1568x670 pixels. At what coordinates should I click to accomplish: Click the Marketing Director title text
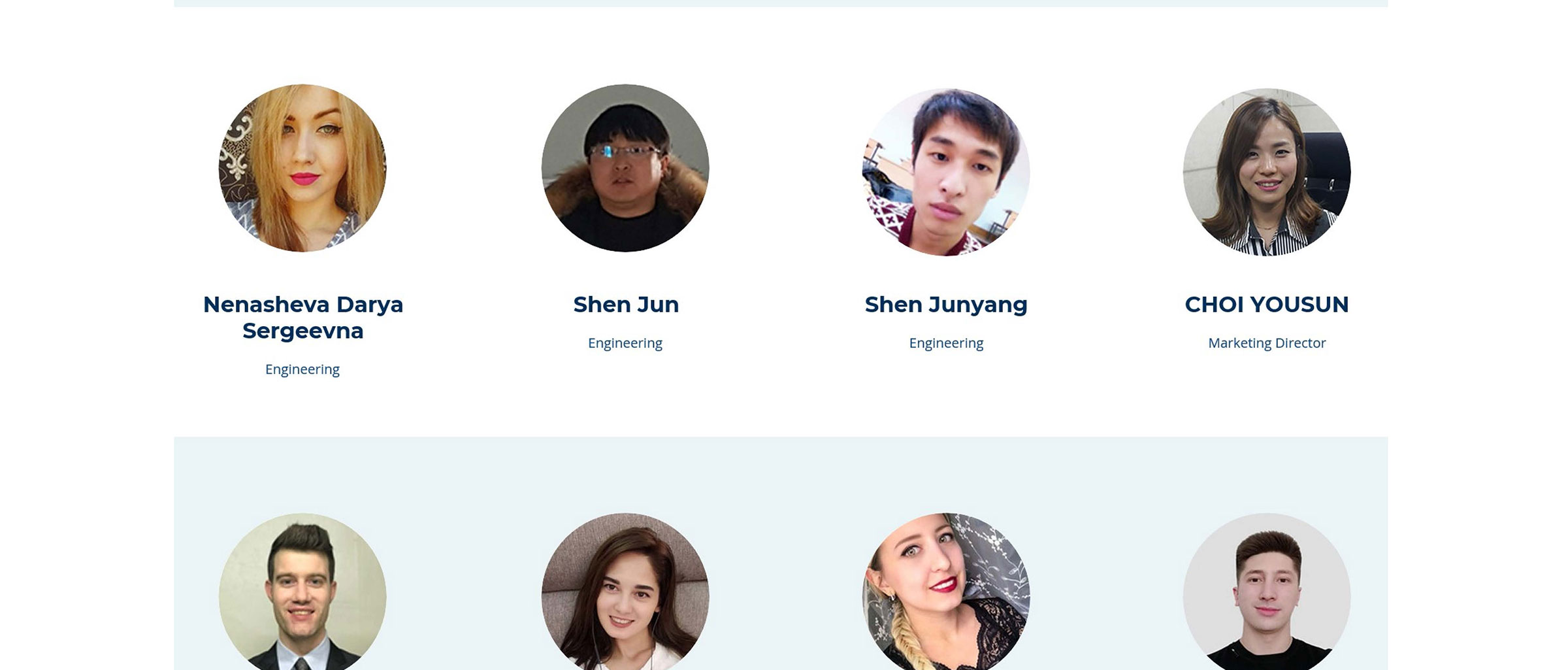click(1267, 343)
